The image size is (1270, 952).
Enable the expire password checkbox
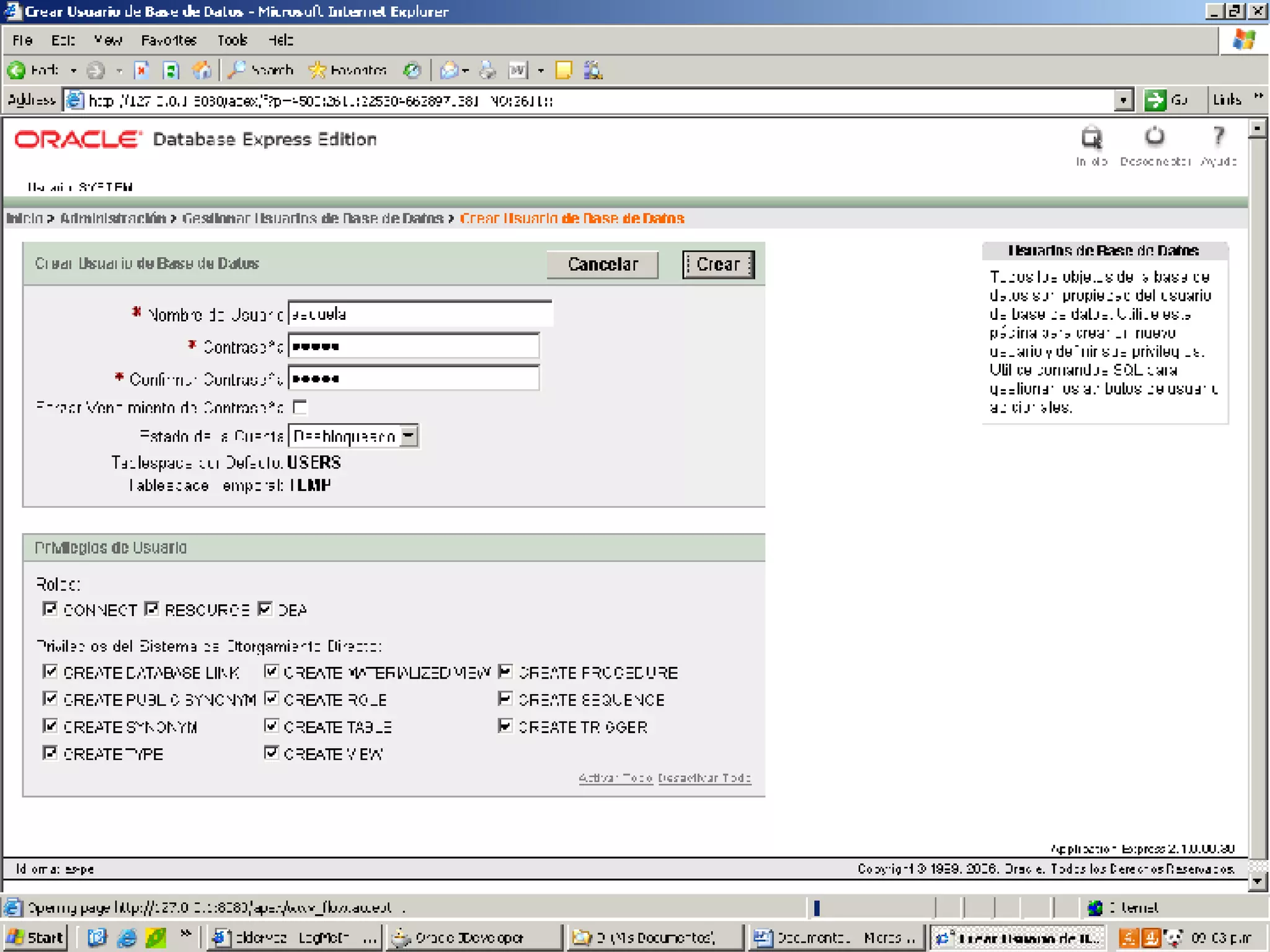(x=301, y=407)
